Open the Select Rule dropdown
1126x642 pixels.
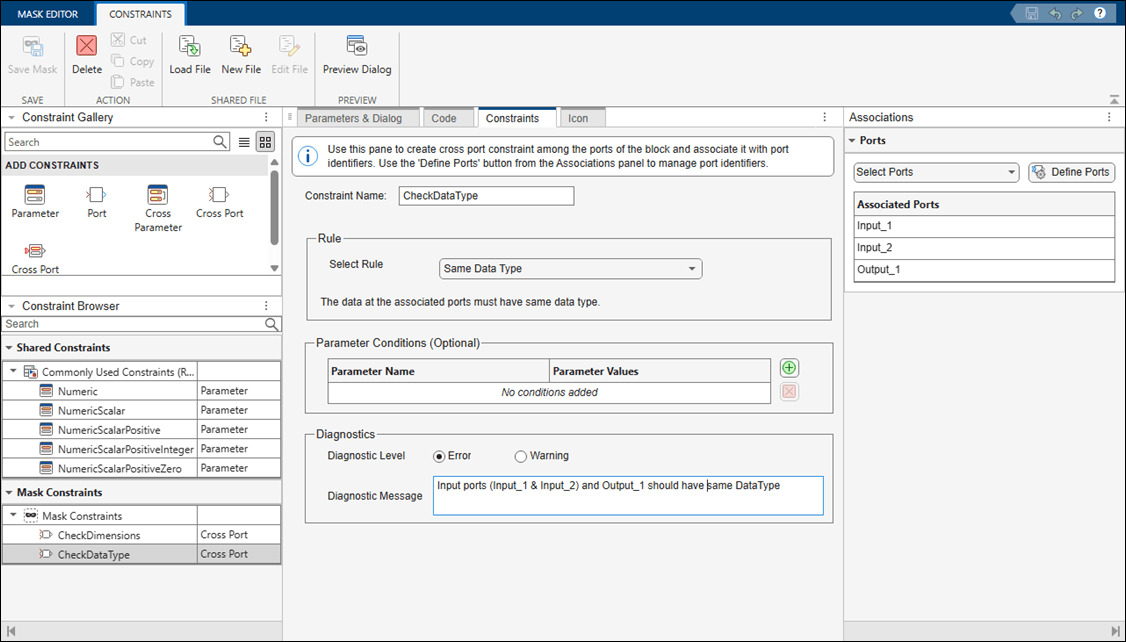click(x=570, y=268)
